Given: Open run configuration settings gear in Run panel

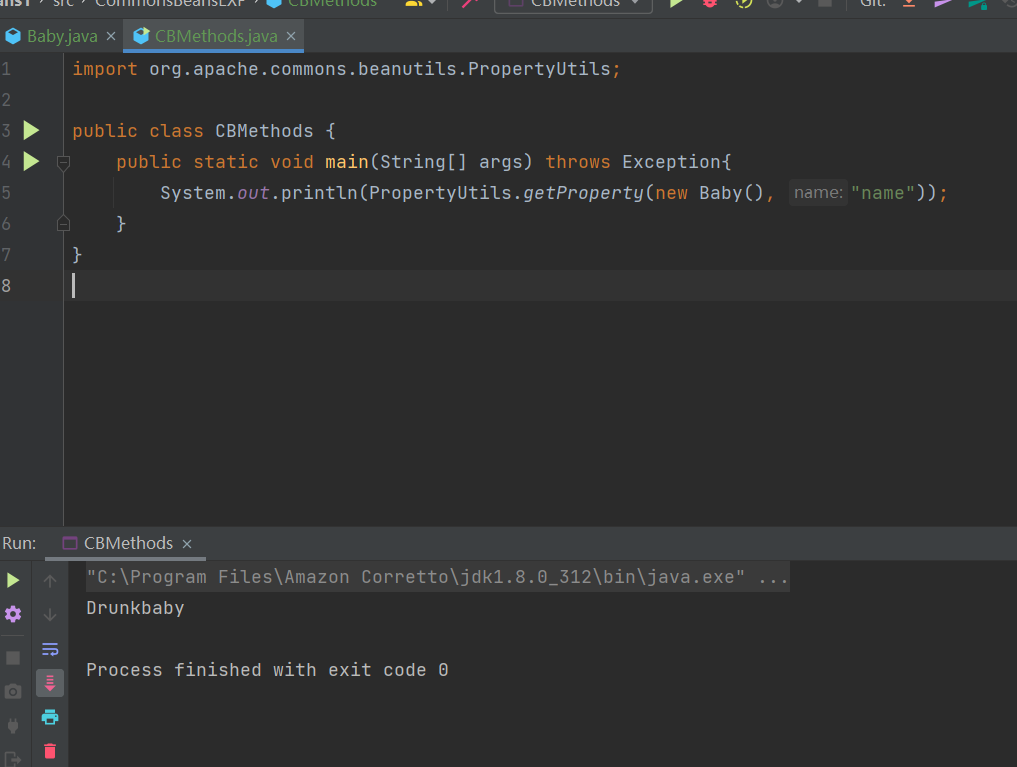Looking at the screenshot, I should tap(13, 613).
